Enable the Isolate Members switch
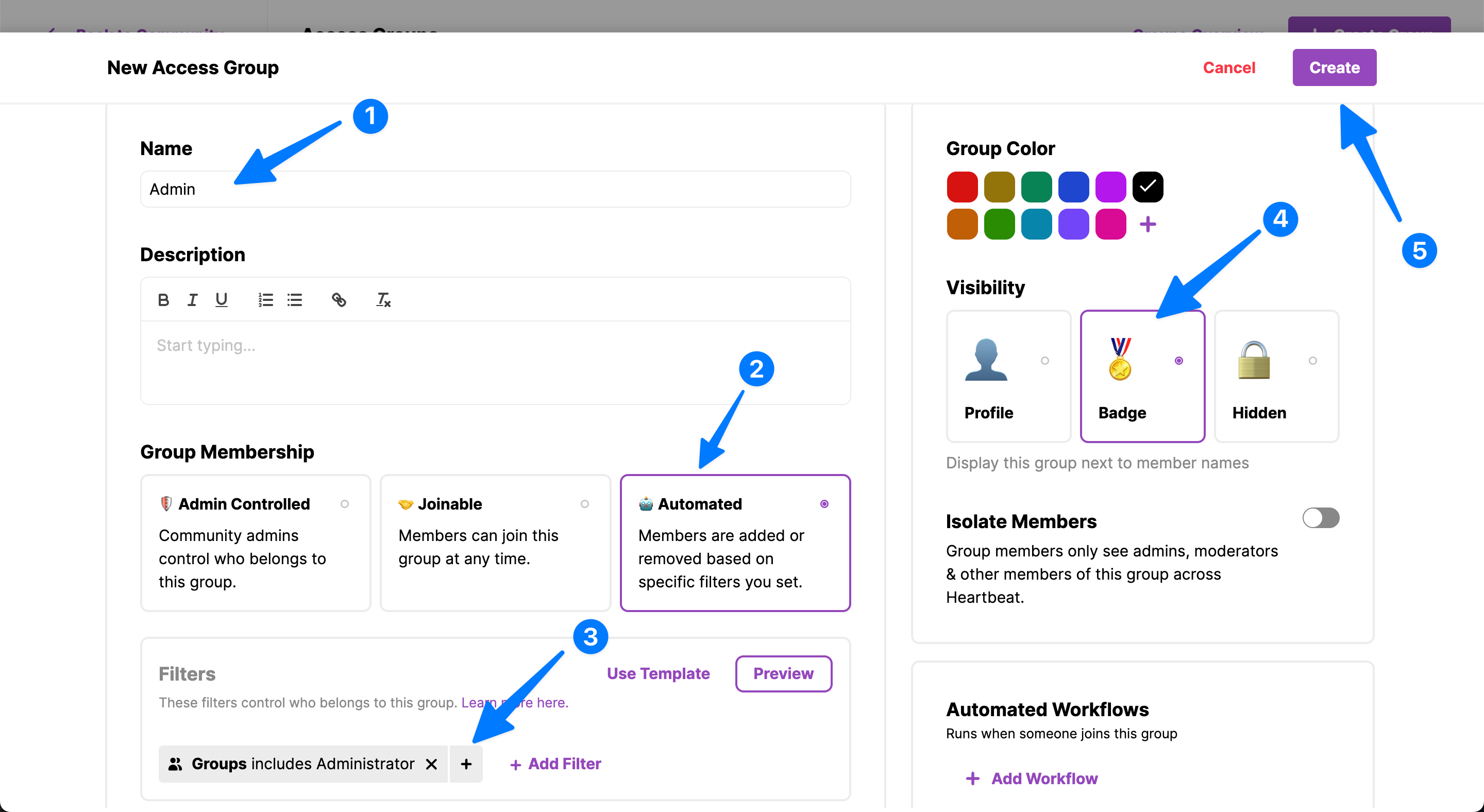Screen dimensions: 1484x812 coord(1320,518)
